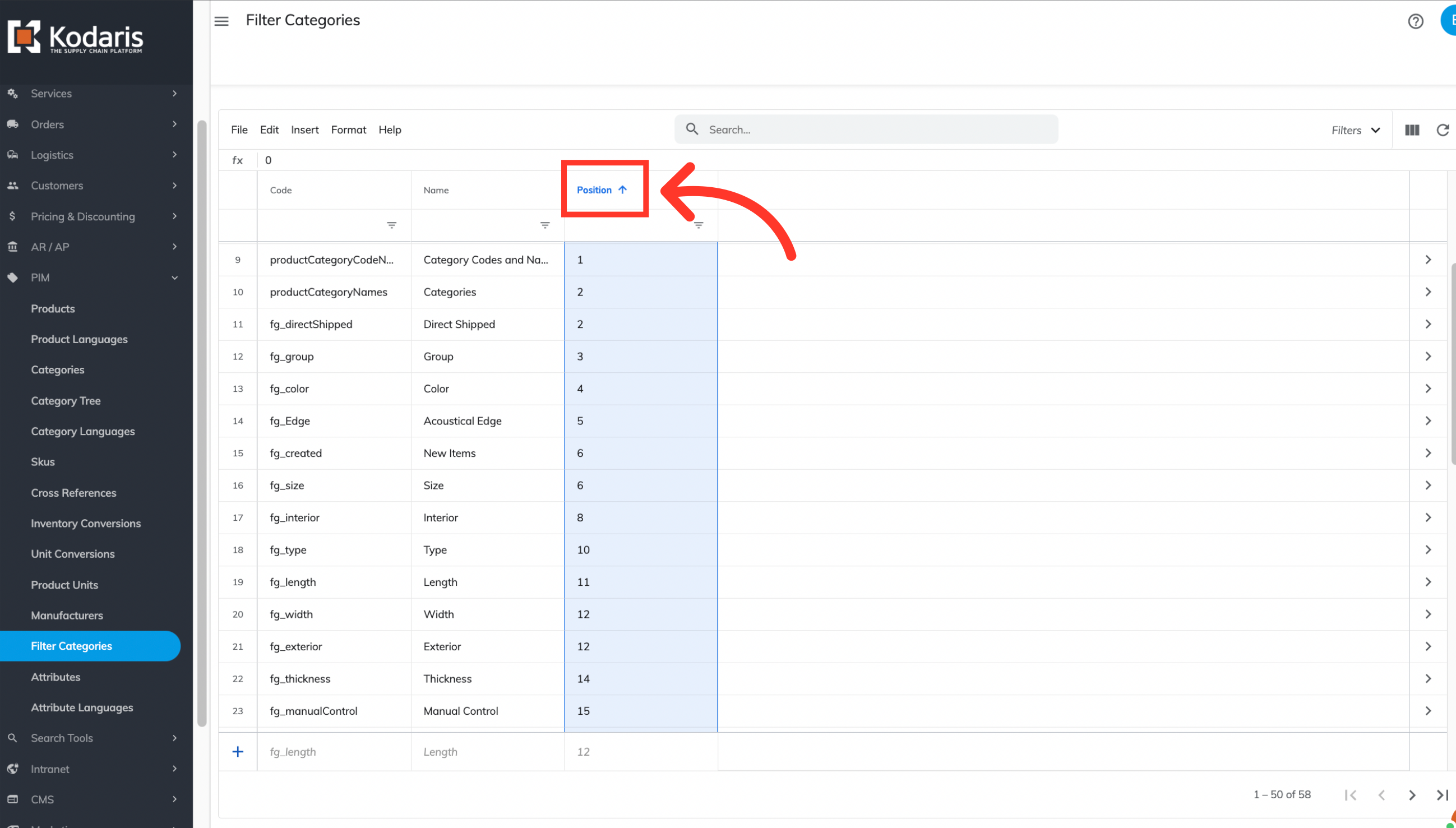Jump to last page icon

tap(1442, 795)
